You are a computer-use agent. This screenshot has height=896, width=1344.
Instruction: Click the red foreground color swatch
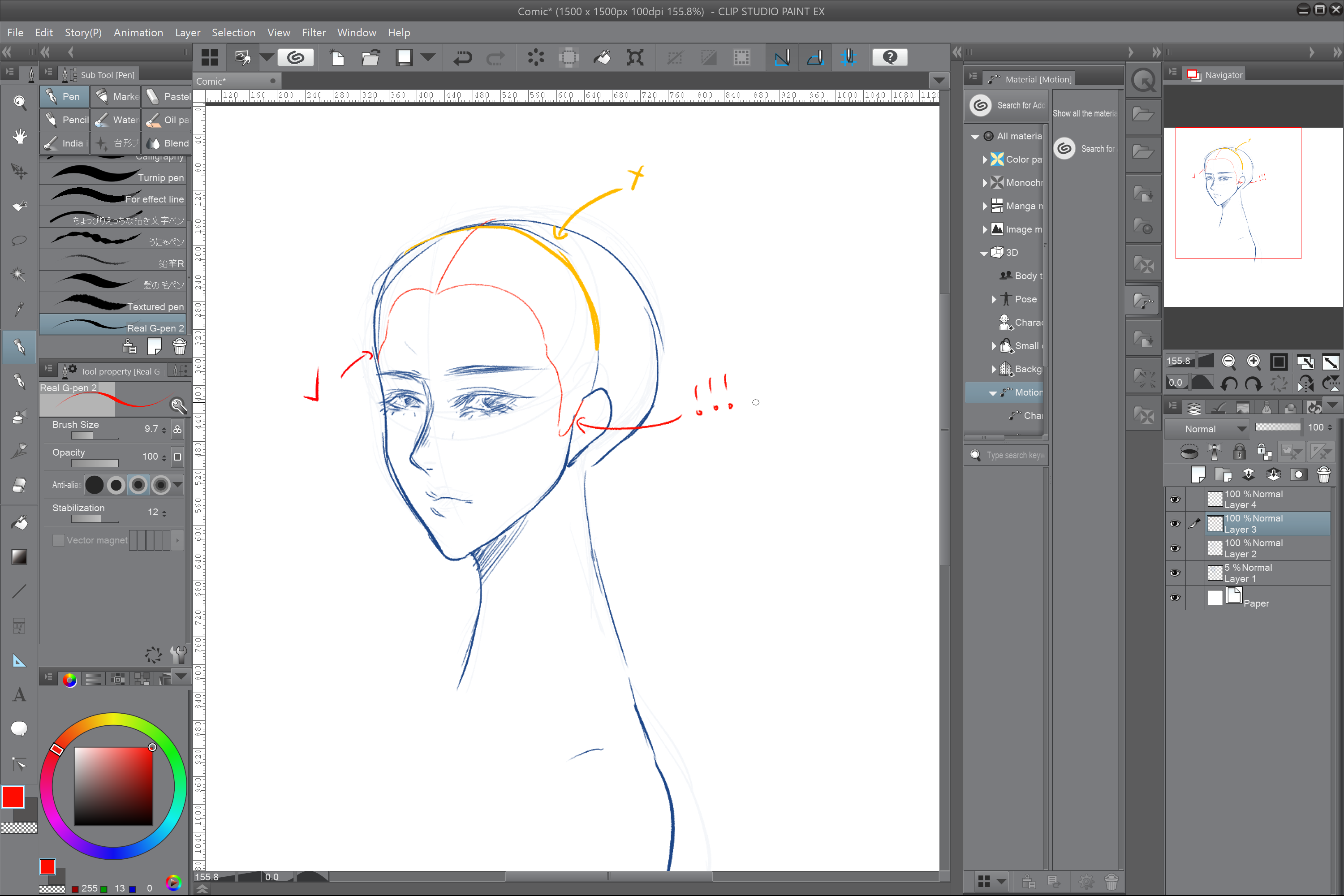pyautogui.click(x=13, y=797)
